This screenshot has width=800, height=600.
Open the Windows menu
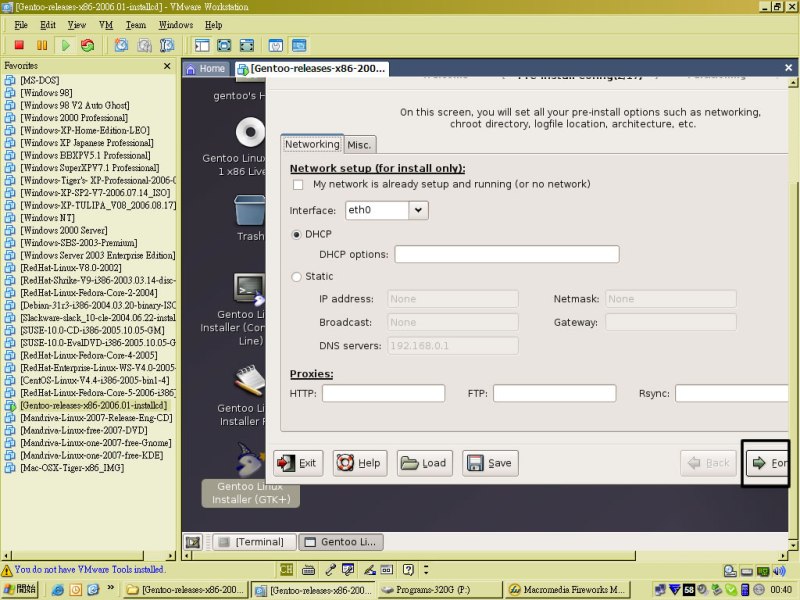[x=176, y=24]
